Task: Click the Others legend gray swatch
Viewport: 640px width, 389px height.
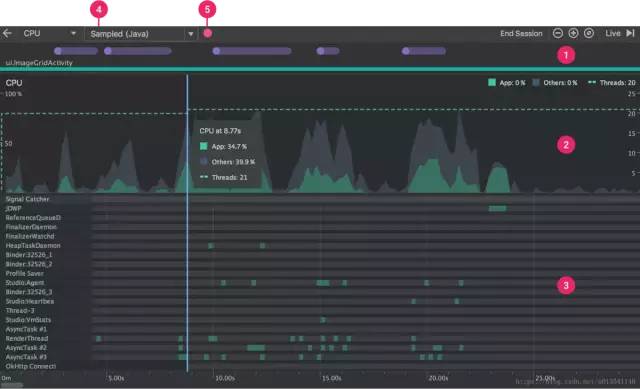Action: click(536, 83)
